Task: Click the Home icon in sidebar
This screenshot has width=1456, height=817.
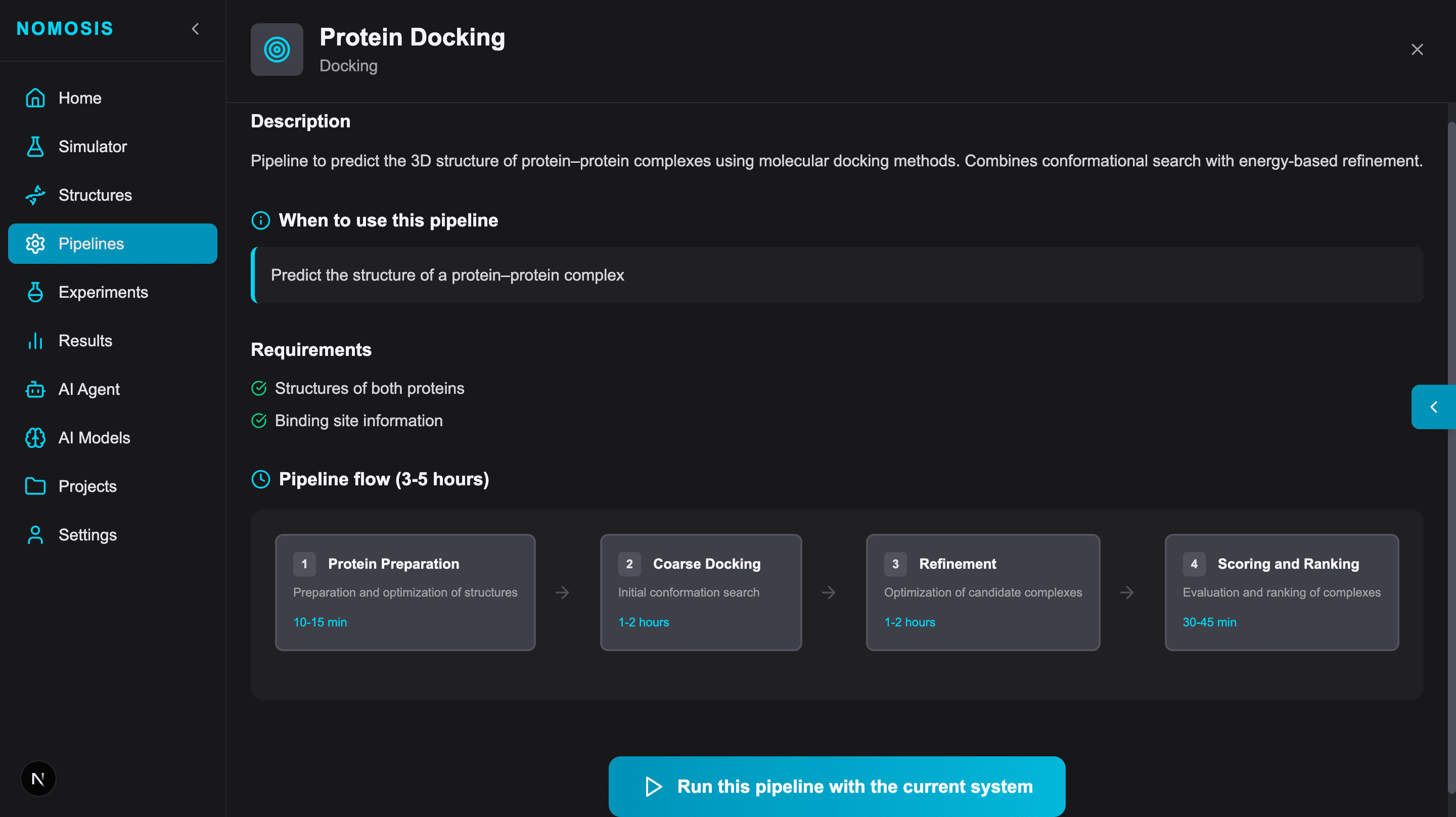Action: coord(35,98)
